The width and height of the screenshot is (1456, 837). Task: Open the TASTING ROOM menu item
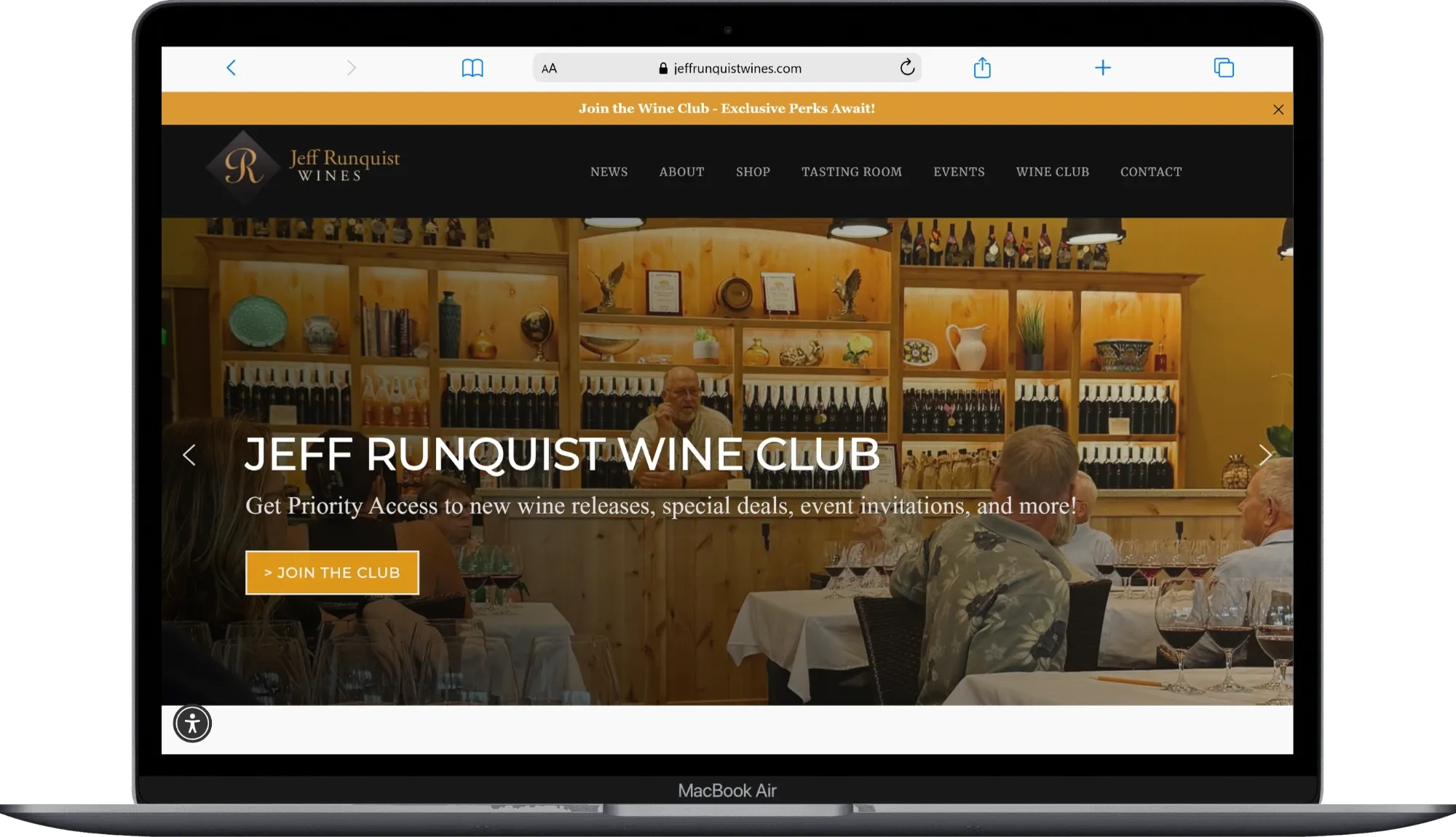point(852,172)
